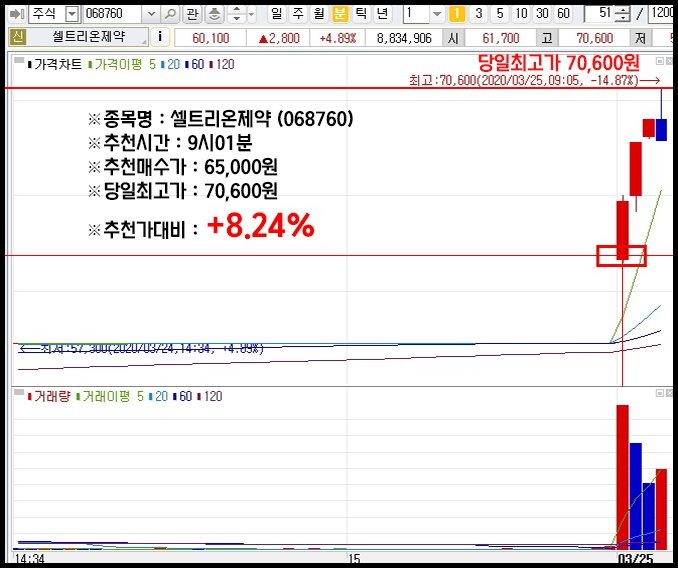Screen dimensions: 678x568
Task: Select the 30-minute interval button
Action: click(542, 14)
